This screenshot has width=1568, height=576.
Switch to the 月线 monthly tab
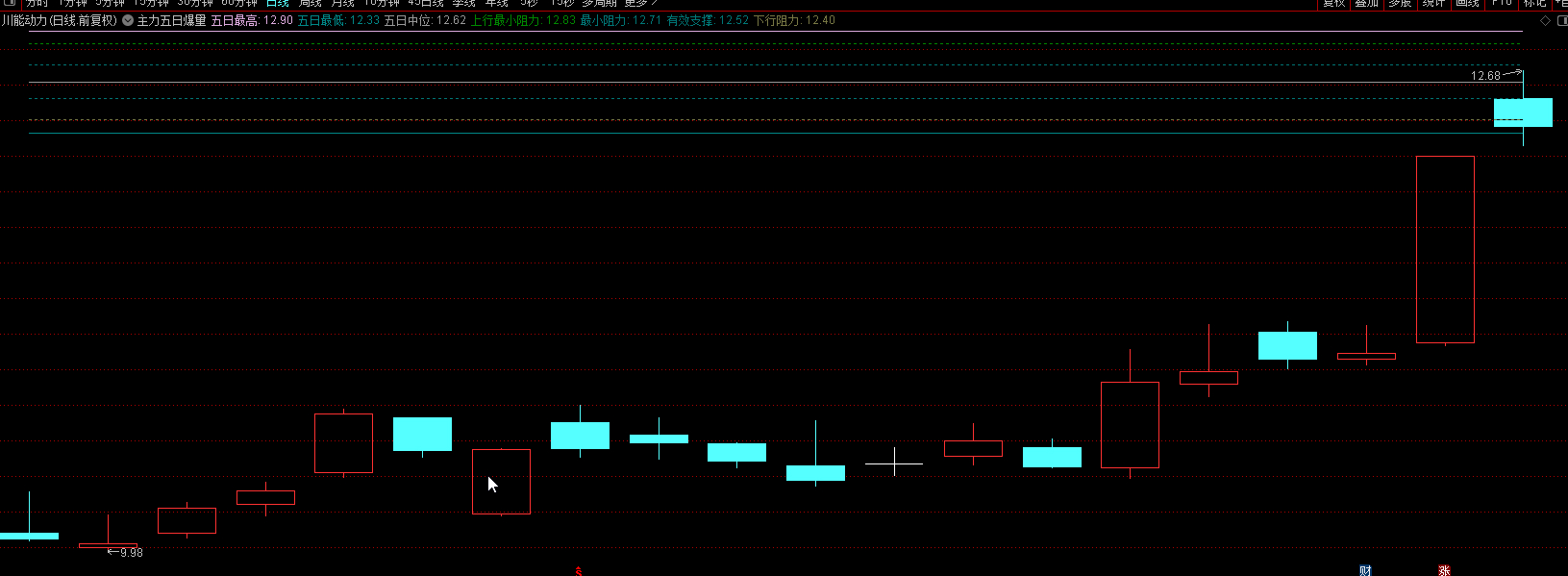tap(343, 3)
